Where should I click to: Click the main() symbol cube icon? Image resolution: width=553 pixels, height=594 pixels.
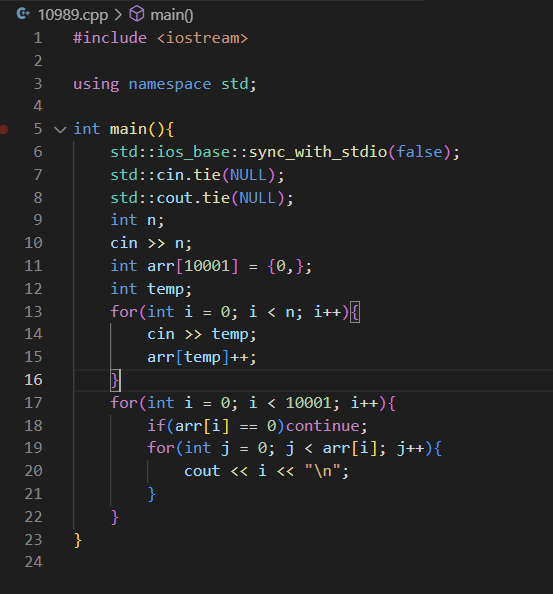[x=136, y=14]
